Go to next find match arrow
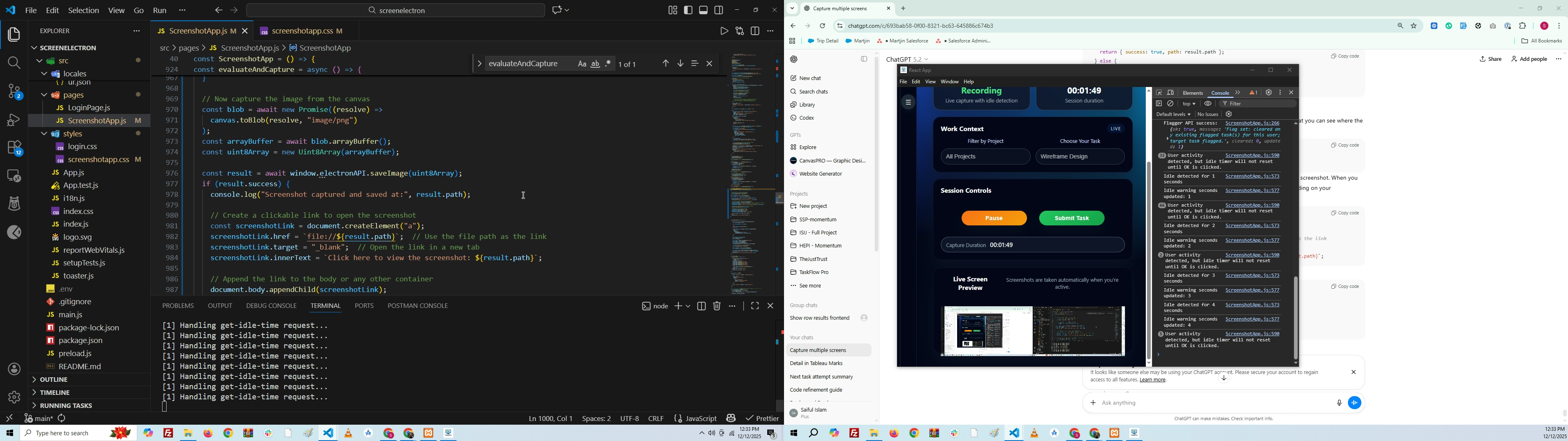 (681, 64)
